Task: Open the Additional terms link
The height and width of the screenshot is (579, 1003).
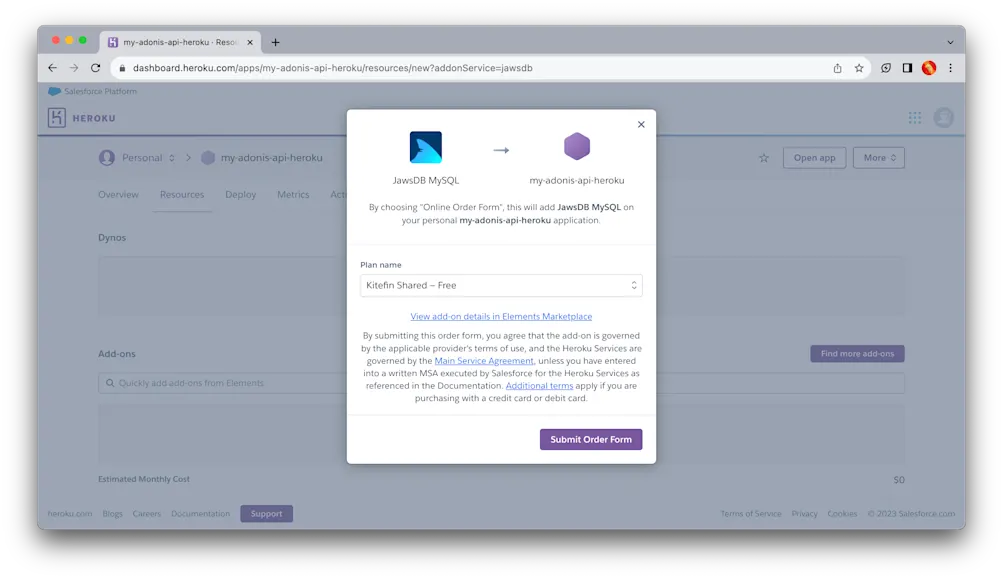Action: (539, 386)
